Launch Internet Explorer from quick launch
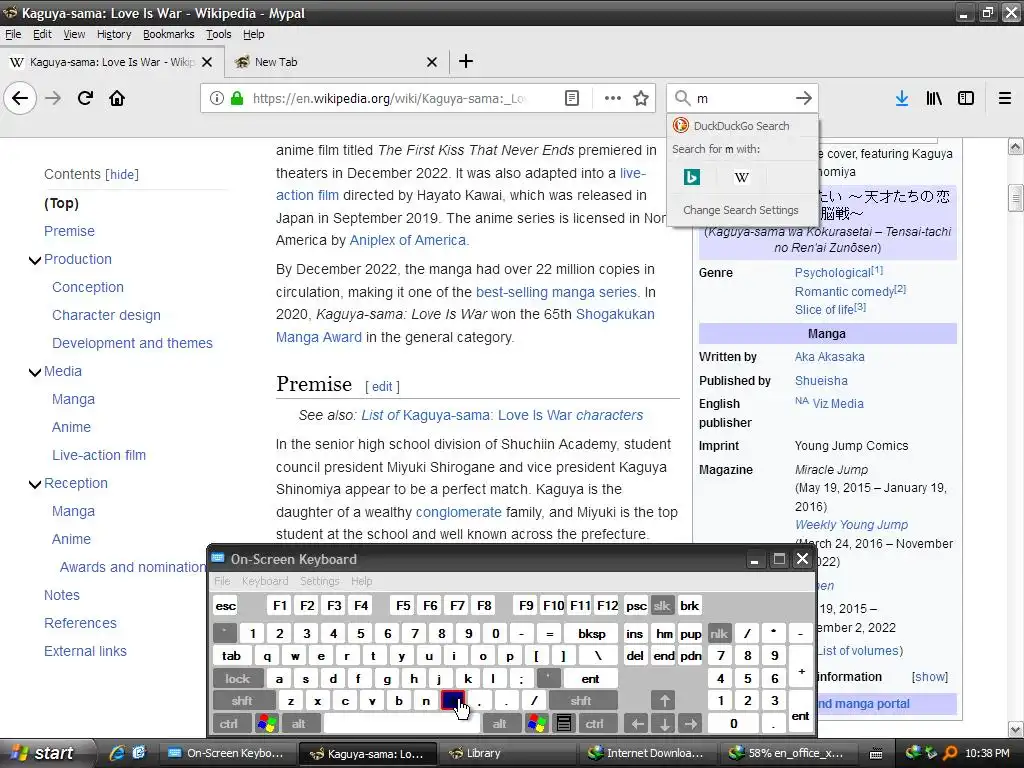 (117, 753)
